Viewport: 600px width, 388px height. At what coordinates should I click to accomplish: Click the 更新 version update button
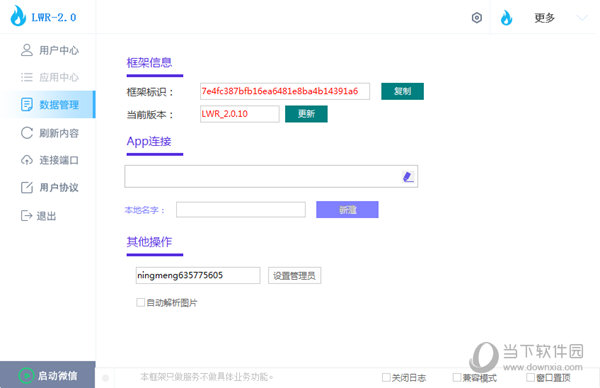(306, 114)
